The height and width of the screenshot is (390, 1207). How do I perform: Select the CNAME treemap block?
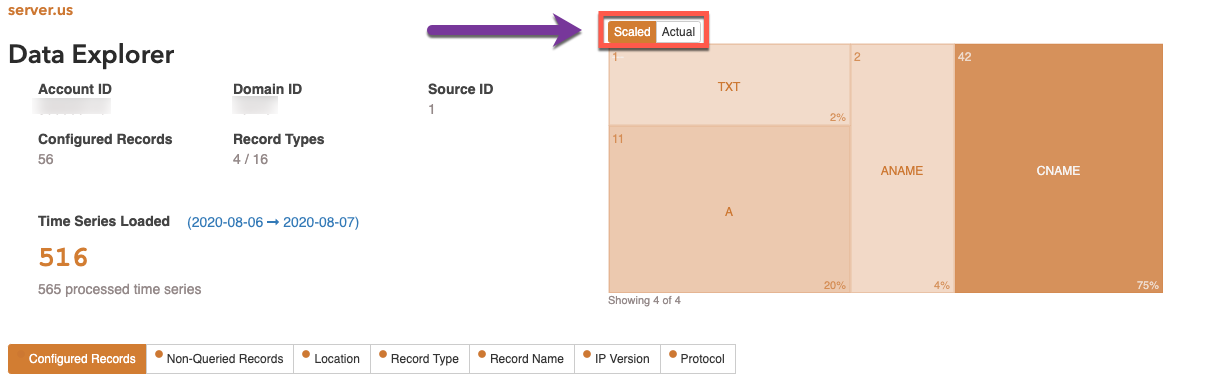click(x=1059, y=168)
